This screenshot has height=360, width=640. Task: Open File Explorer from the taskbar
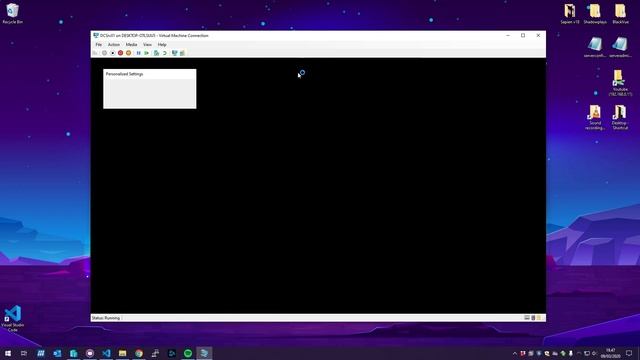pyautogui.click(x=122, y=353)
